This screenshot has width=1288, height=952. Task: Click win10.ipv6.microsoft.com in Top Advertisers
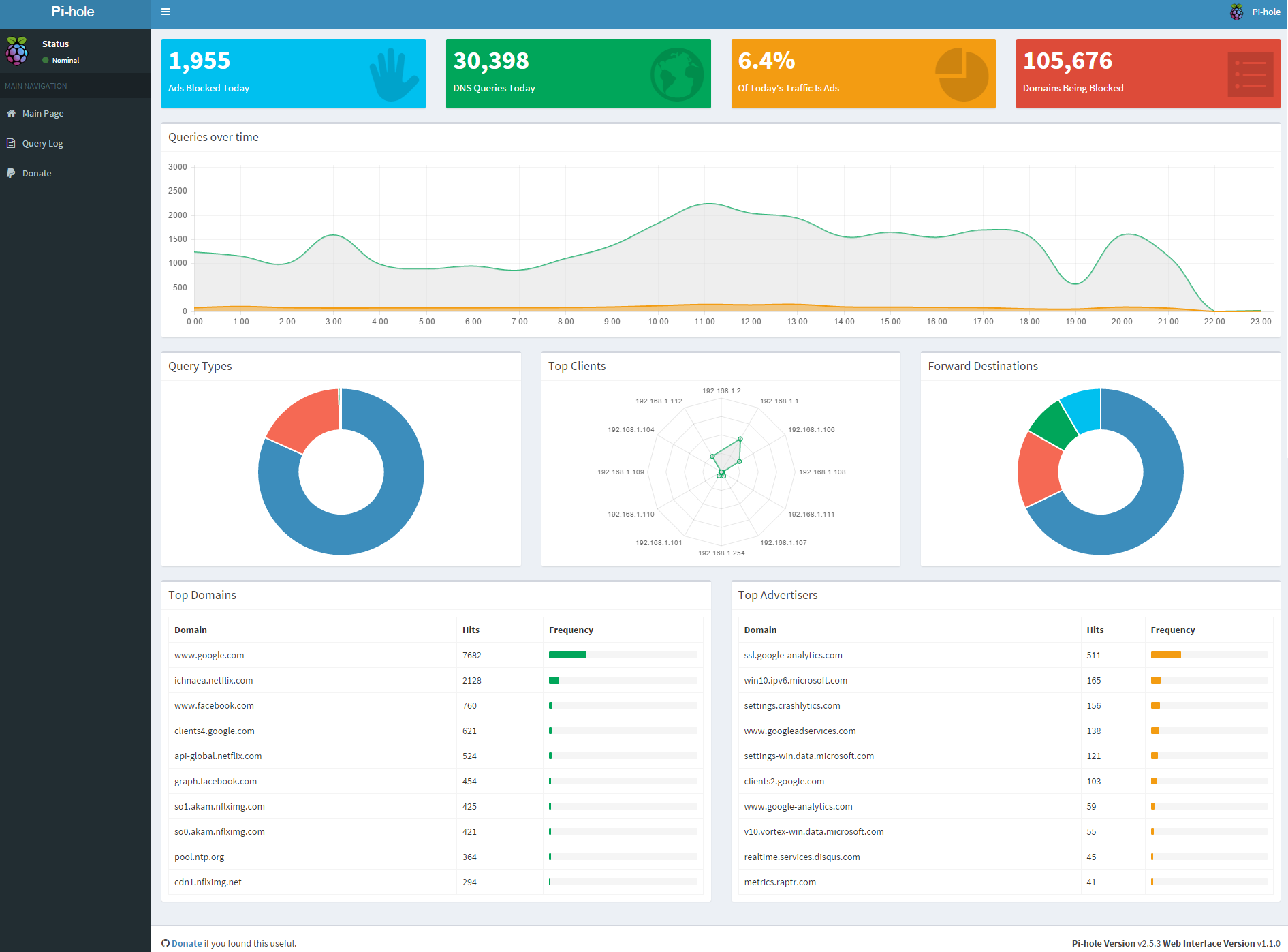(x=796, y=680)
